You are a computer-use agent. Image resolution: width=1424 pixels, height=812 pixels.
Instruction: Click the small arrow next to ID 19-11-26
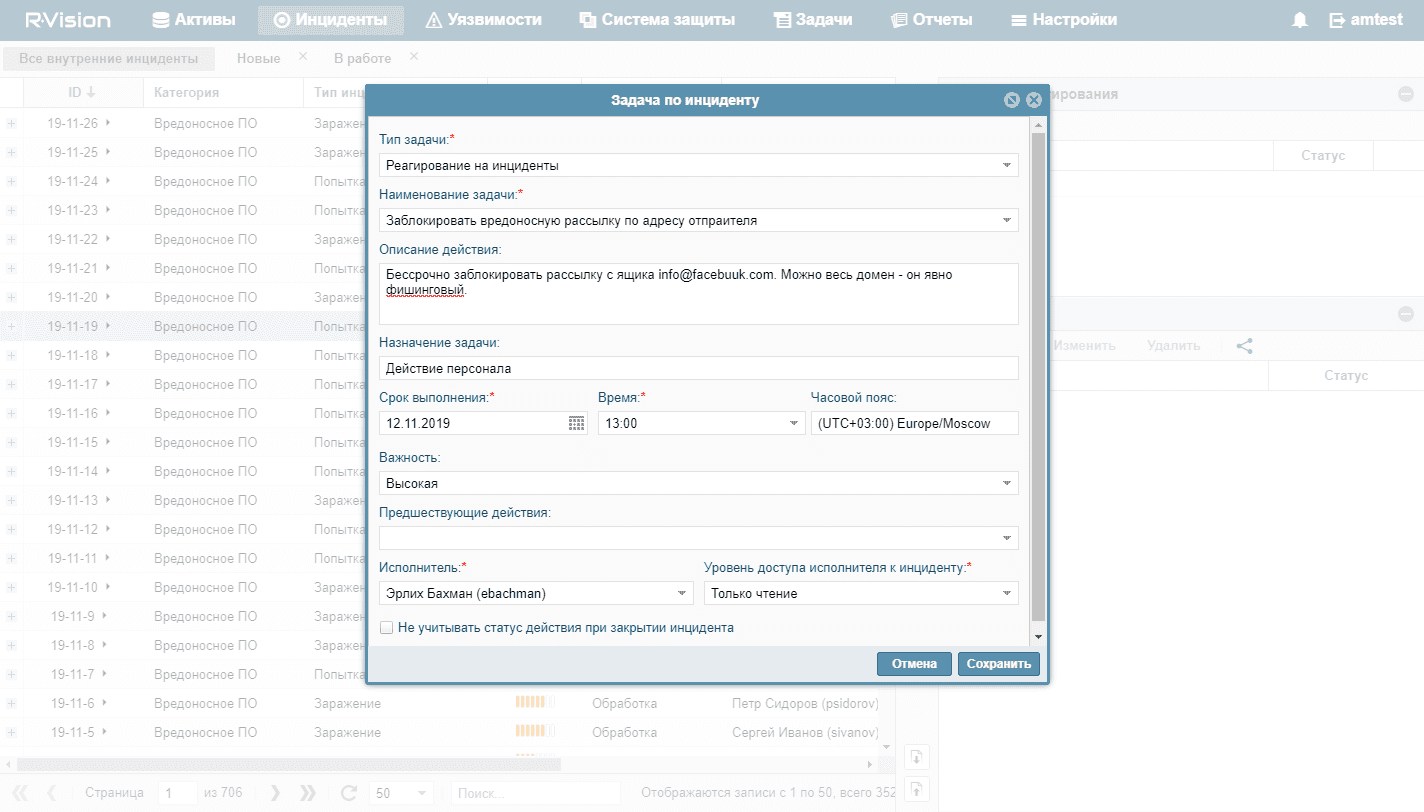tap(108, 123)
